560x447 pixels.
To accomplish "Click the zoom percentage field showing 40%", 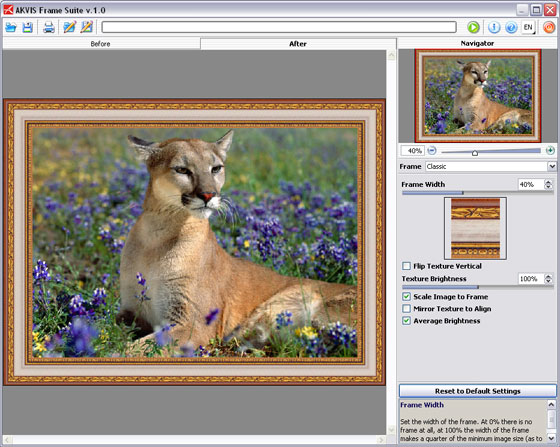I will pyautogui.click(x=412, y=151).
